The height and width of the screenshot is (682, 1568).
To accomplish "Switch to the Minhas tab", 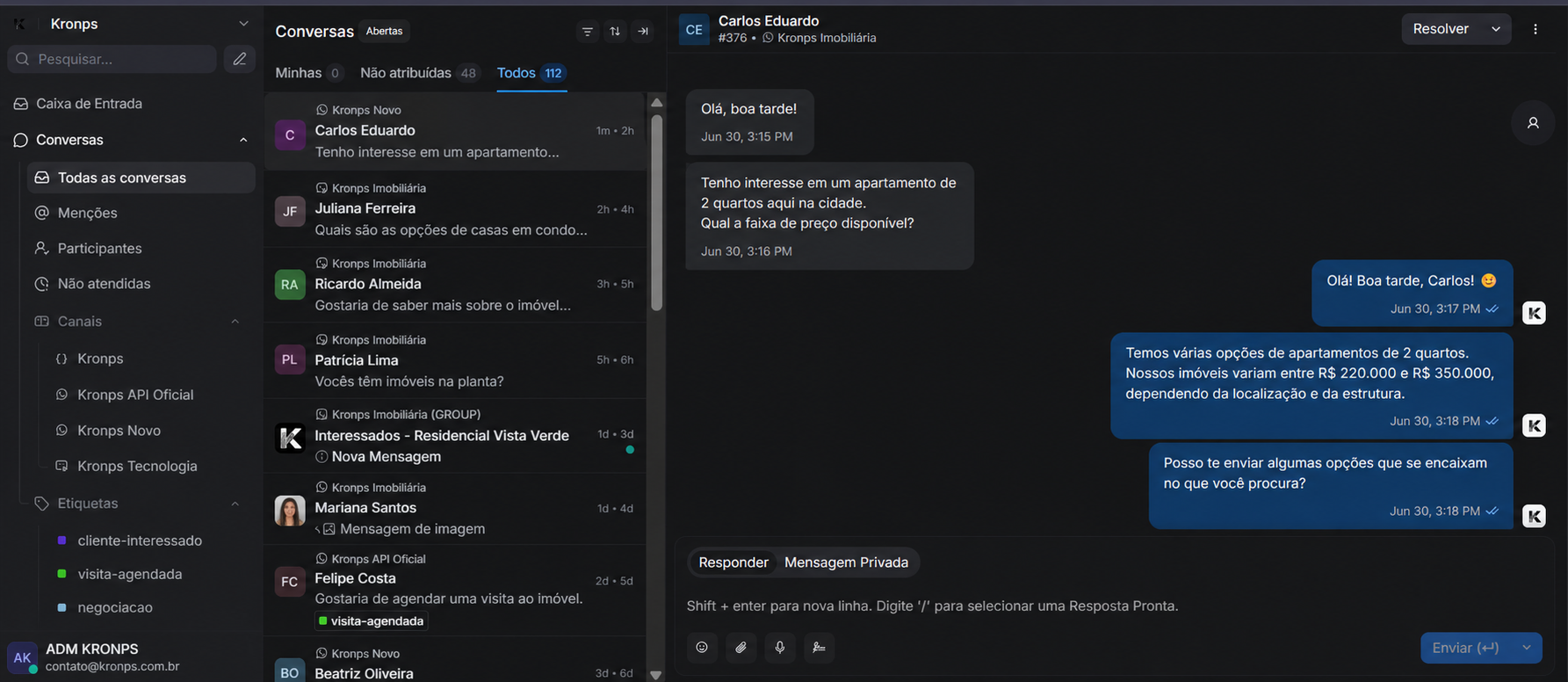I will click(x=308, y=73).
